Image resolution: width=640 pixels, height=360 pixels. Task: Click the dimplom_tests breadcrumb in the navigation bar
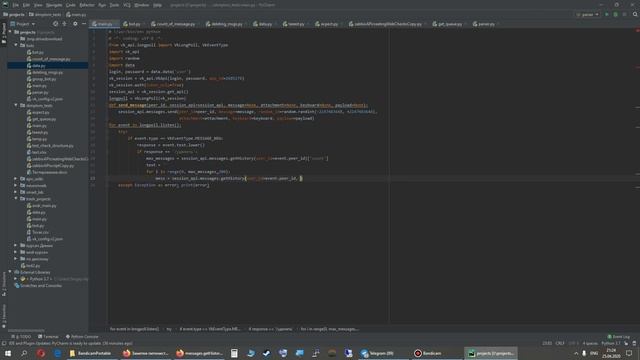pyautogui.click(x=45, y=14)
